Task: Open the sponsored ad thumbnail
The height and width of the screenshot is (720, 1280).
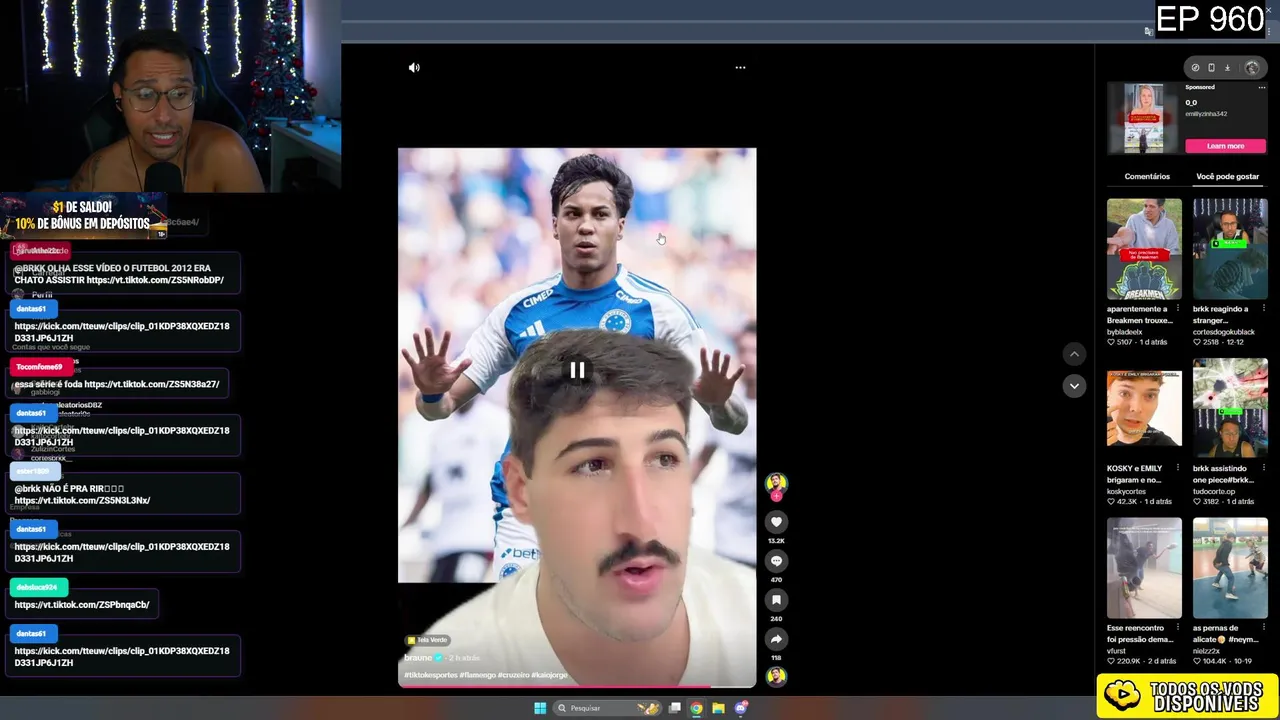Action: (x=1144, y=118)
